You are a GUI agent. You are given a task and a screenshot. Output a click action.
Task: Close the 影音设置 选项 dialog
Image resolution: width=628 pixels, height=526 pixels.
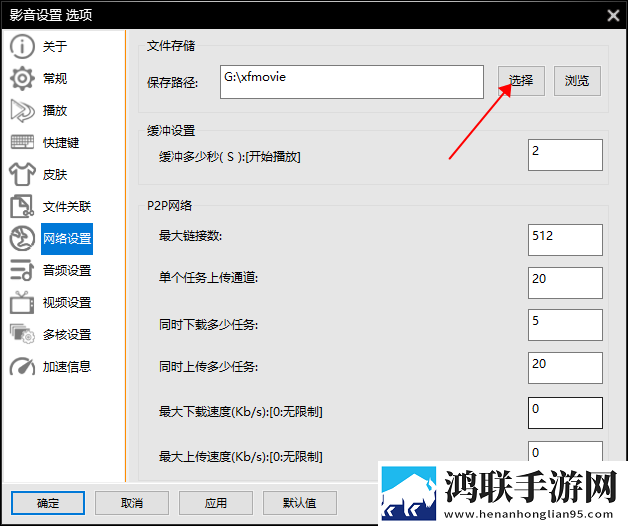[613, 16]
